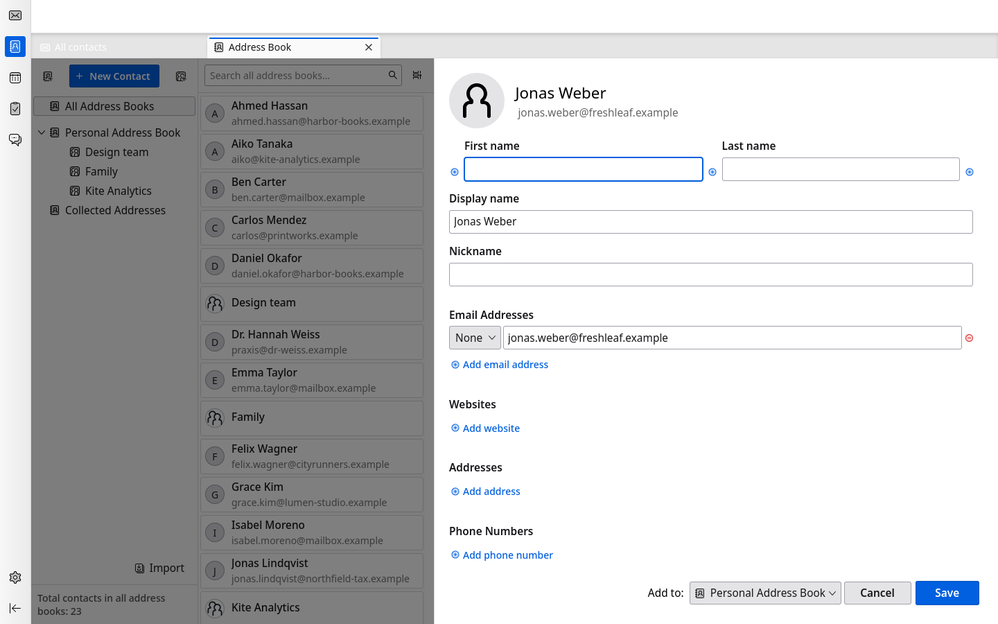Open the Chat space icon
The height and width of the screenshot is (624, 998).
[15, 139]
